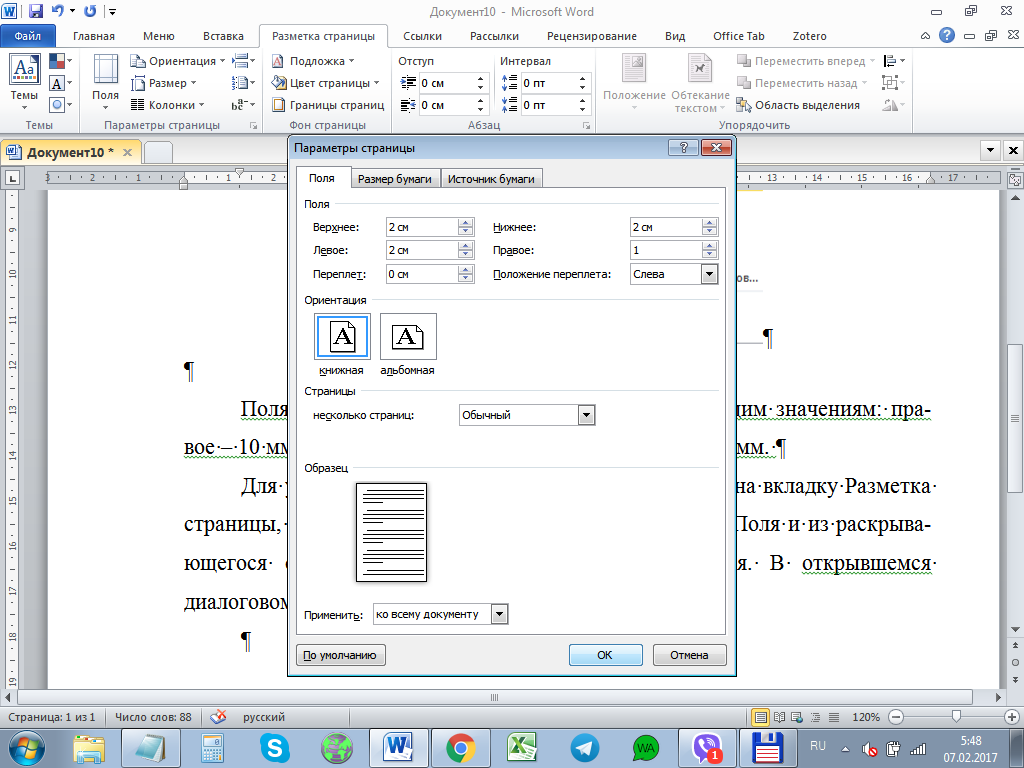Screen dimensions: 1024x768
Task: Open the русский language status indicator
Action: 264,717
